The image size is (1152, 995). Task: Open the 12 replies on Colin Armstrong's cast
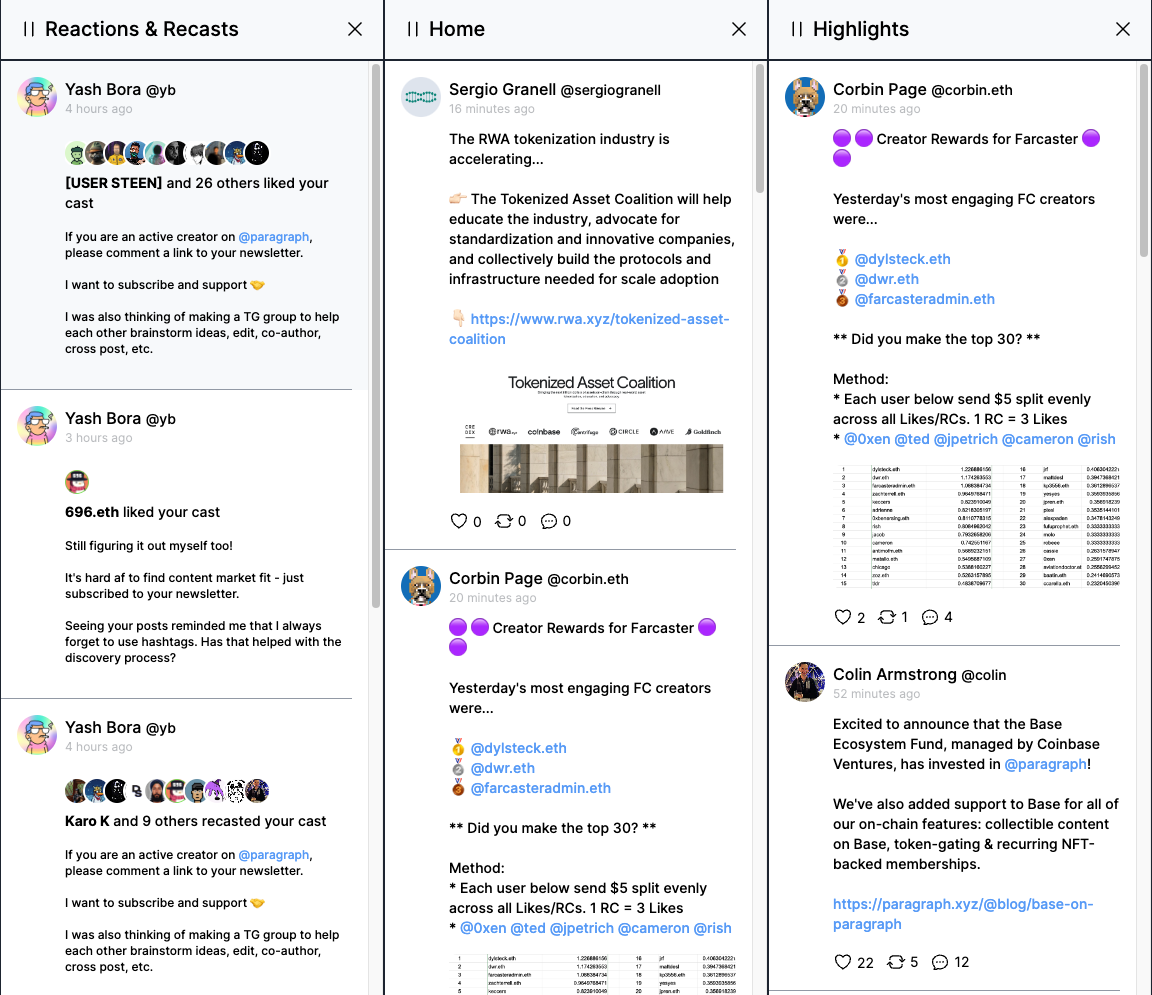940,962
